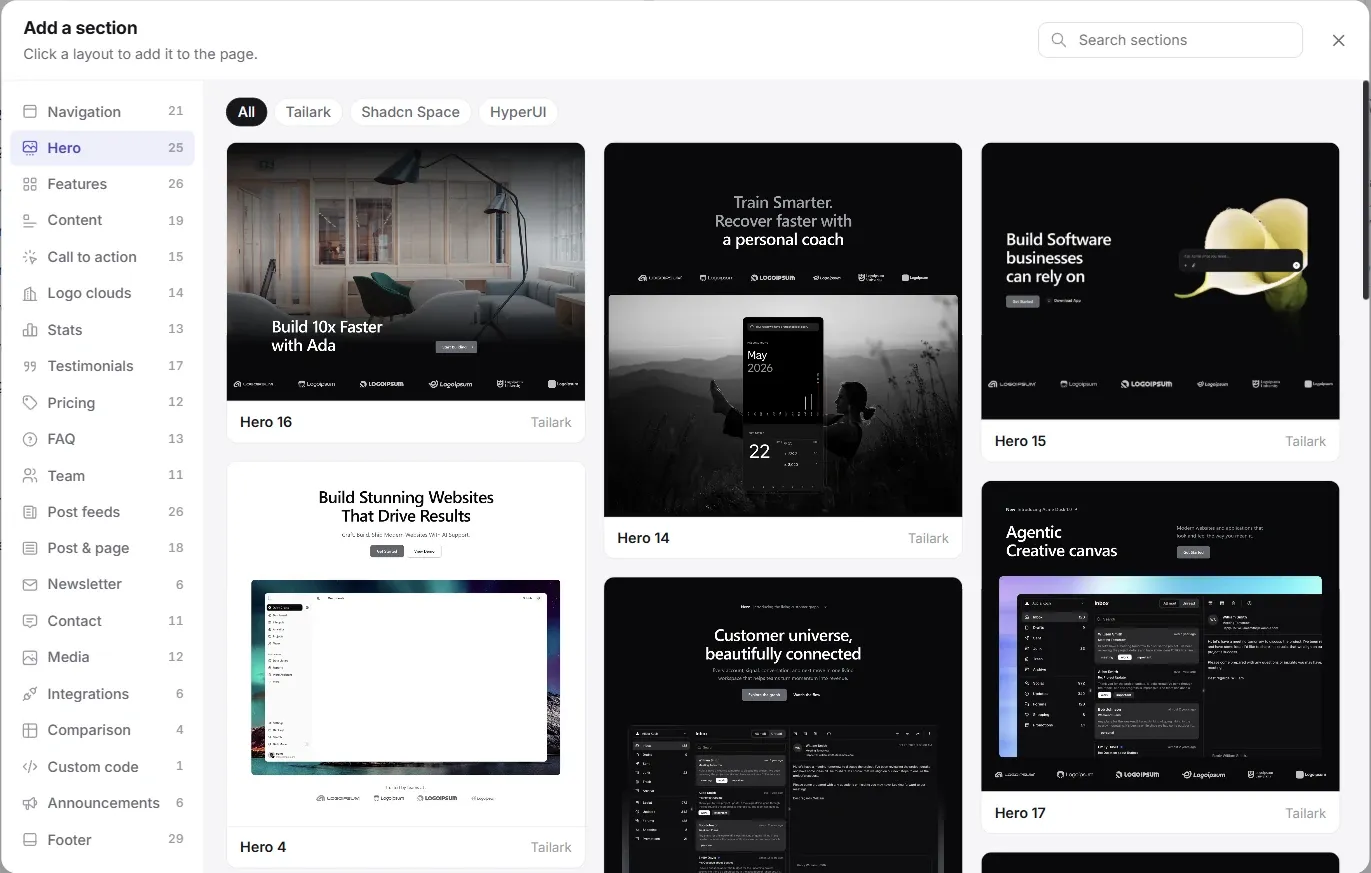Click the Tailark label under Hero 16
The image size is (1371, 873).
tap(551, 422)
